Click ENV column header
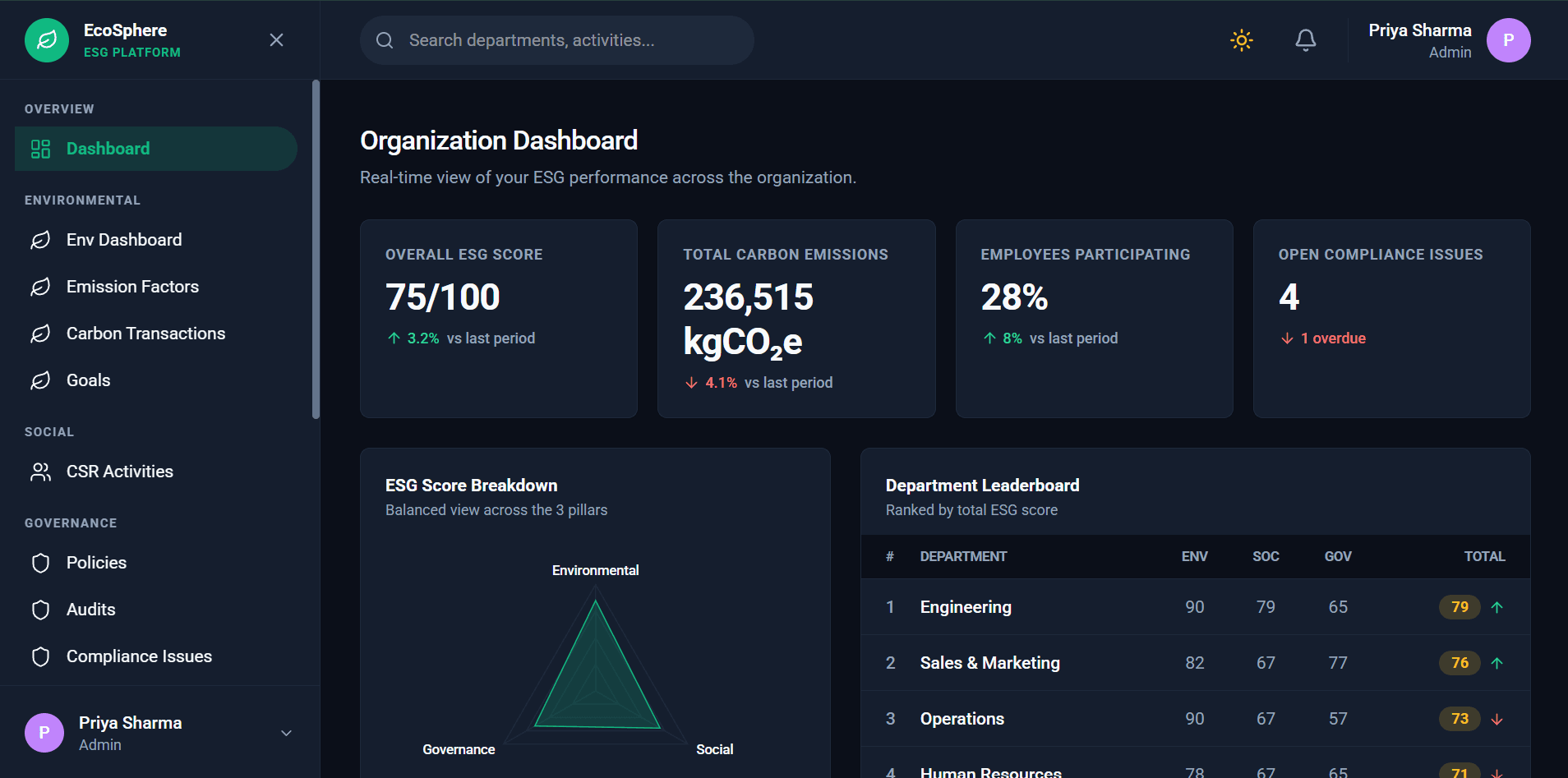This screenshot has height=778, width=1568. (1194, 556)
